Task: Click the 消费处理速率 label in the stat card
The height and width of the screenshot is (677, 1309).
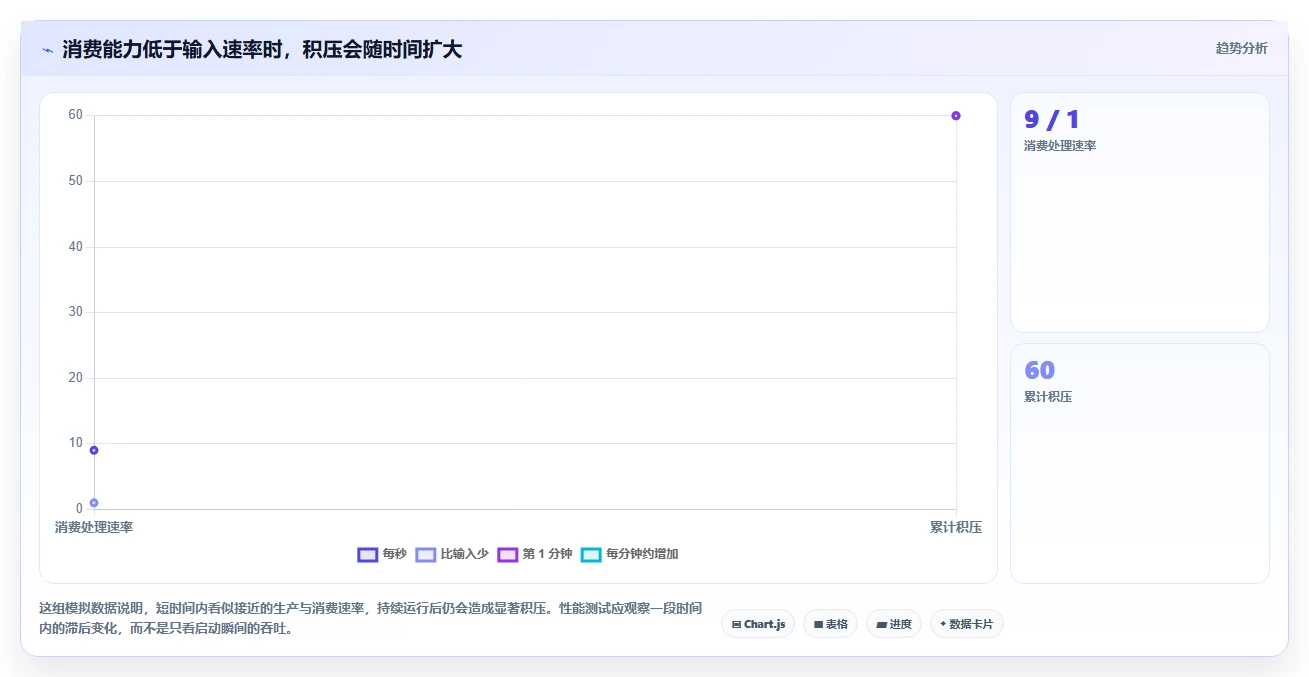Action: click(x=1060, y=146)
